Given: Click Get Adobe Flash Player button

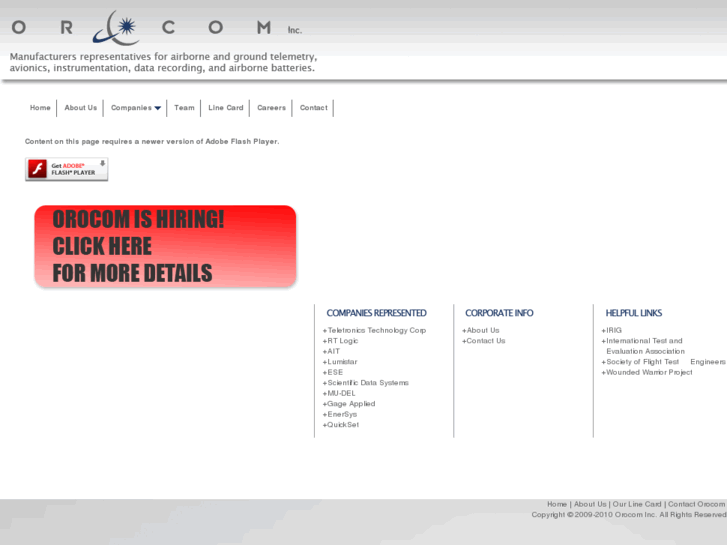Looking at the screenshot, I should (x=66, y=169).
